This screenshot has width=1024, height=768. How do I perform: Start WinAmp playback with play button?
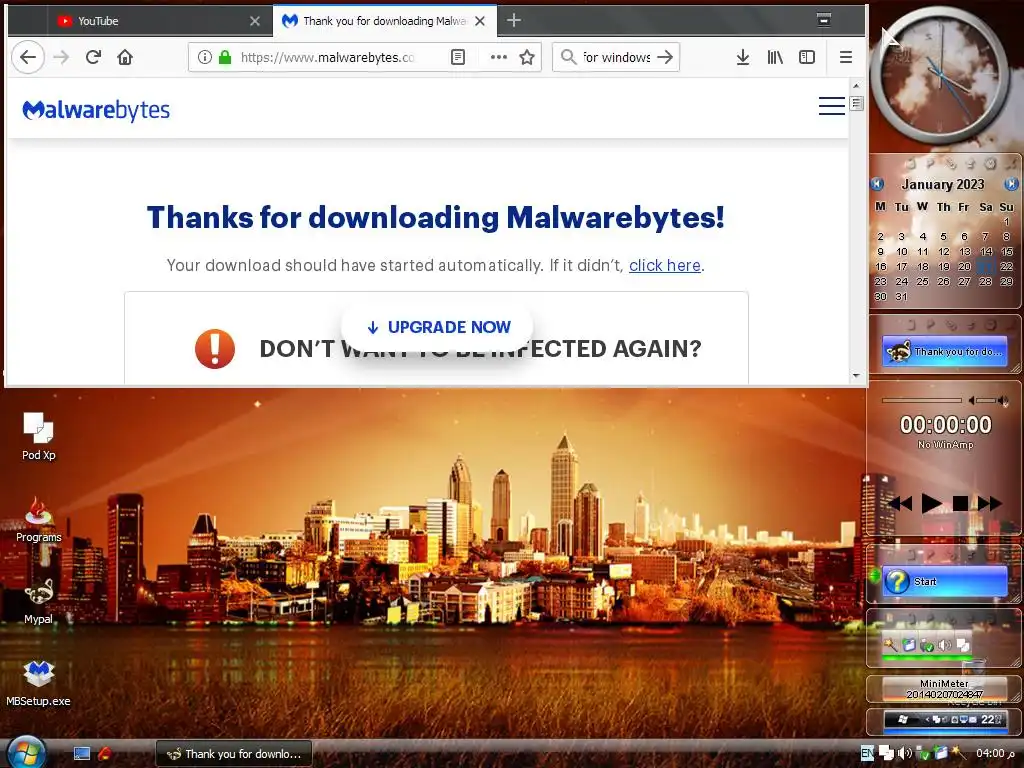click(x=931, y=503)
